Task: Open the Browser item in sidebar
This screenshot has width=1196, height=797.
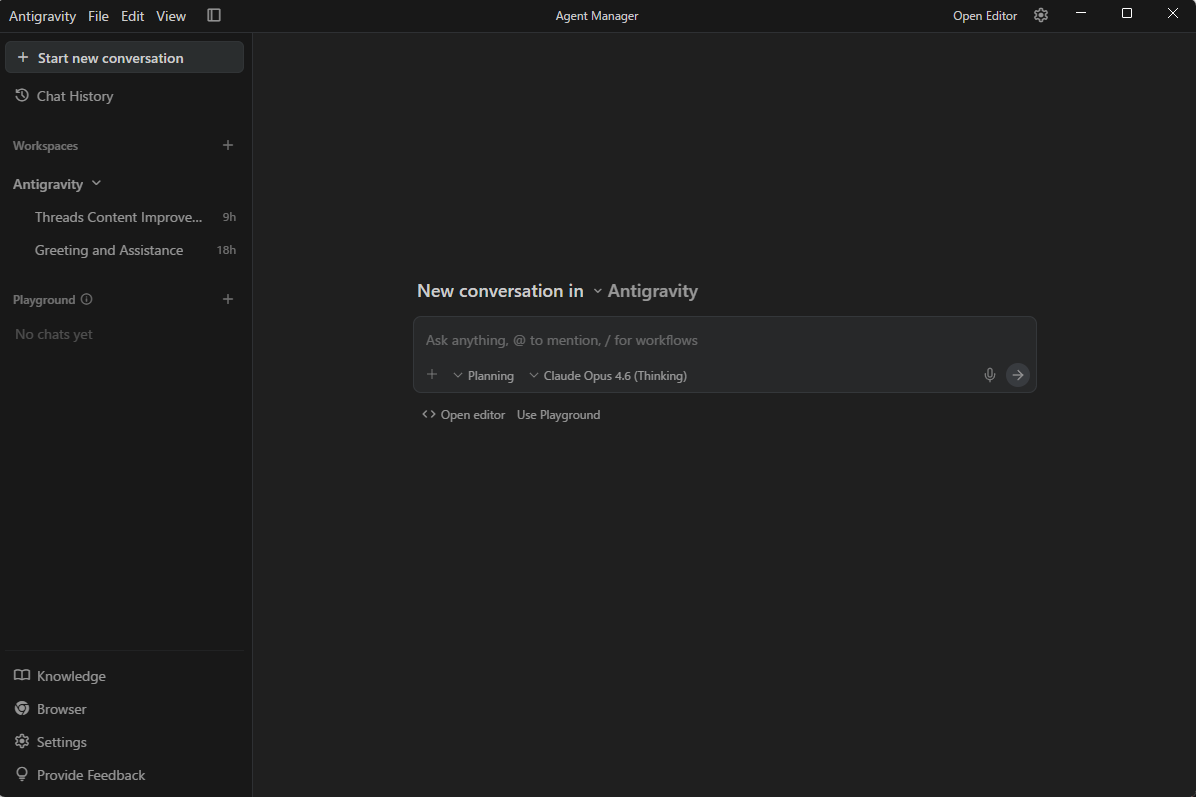Action: (61, 709)
